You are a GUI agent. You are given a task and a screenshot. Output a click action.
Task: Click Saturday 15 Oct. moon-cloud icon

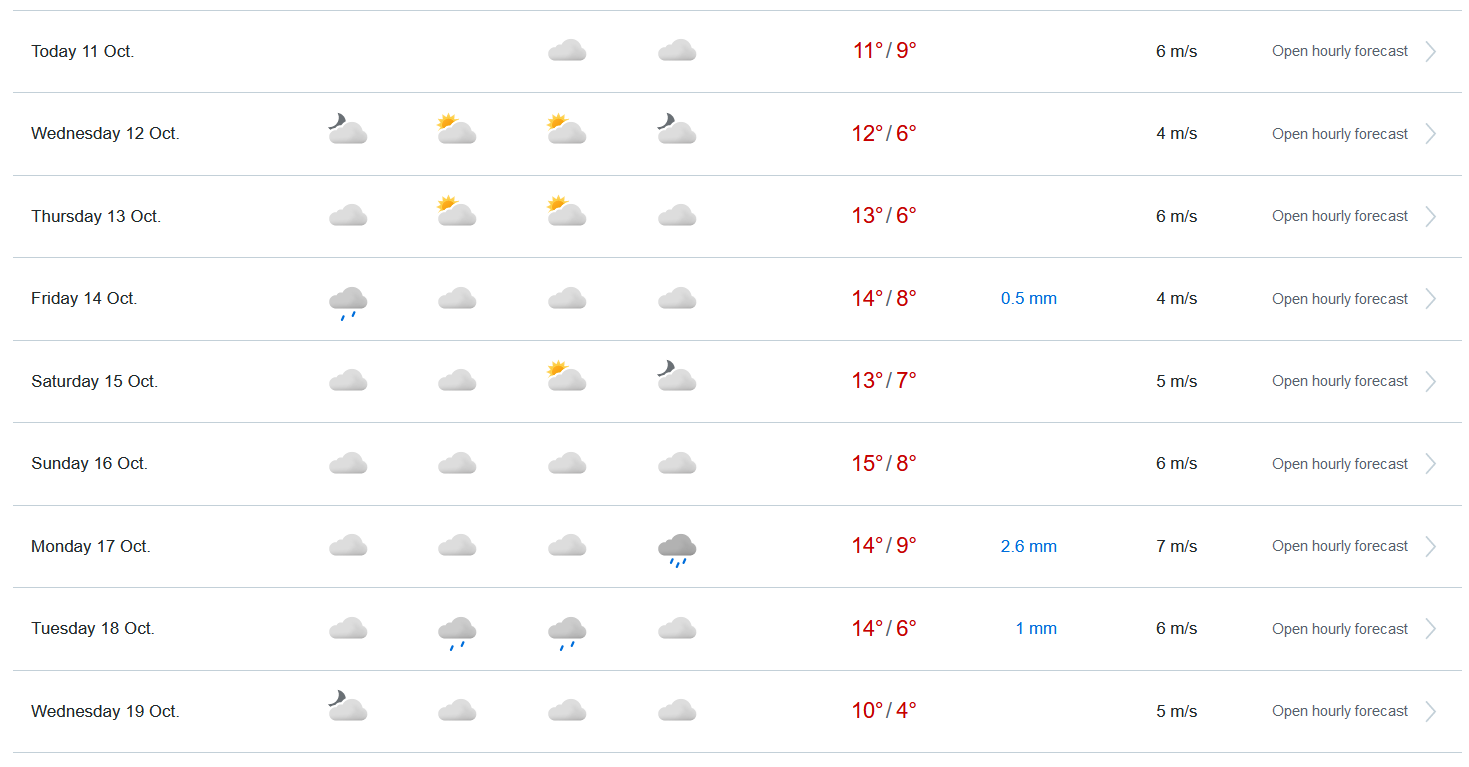tap(677, 377)
